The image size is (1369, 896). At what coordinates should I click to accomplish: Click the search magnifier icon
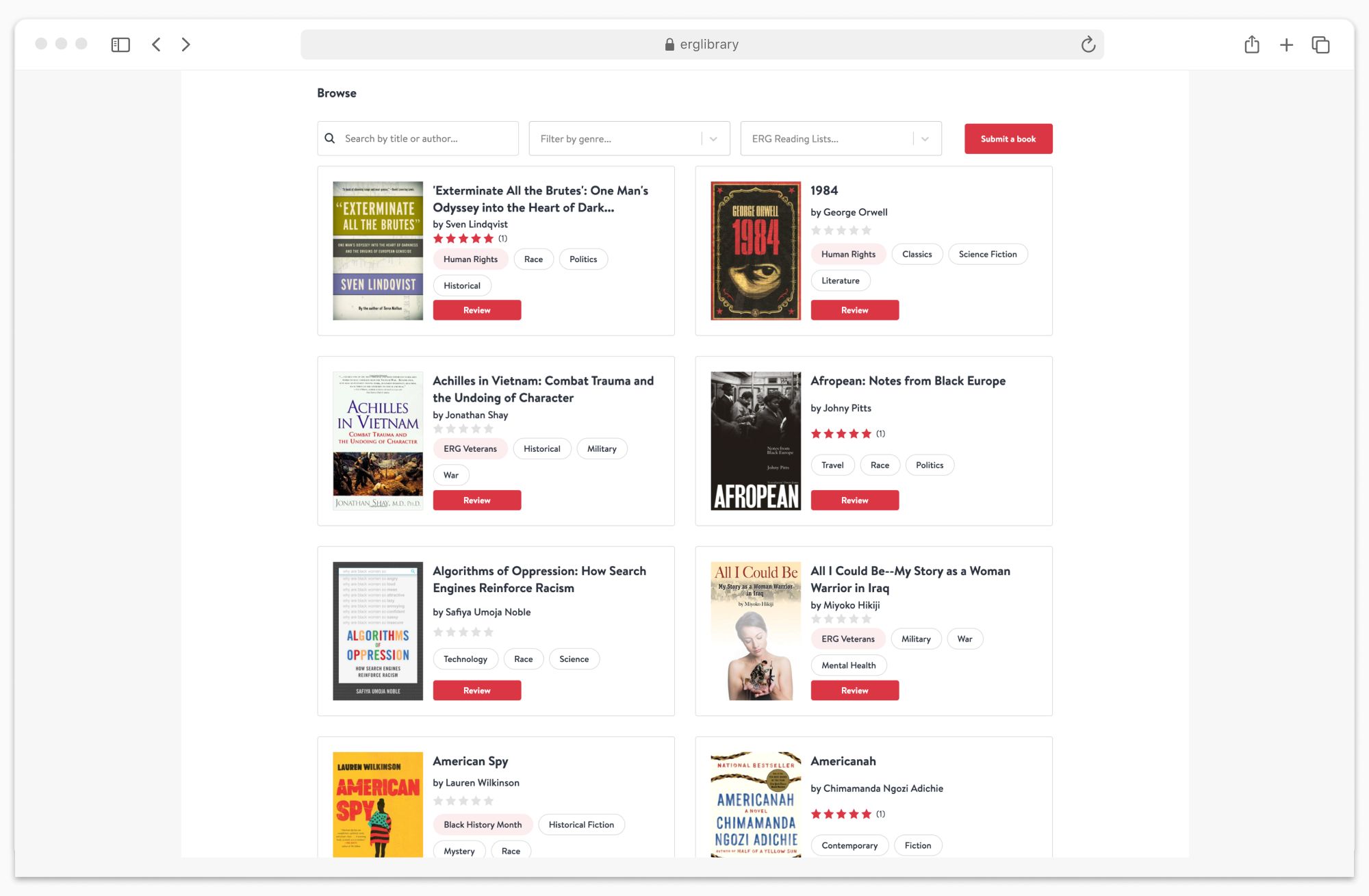[x=330, y=138]
